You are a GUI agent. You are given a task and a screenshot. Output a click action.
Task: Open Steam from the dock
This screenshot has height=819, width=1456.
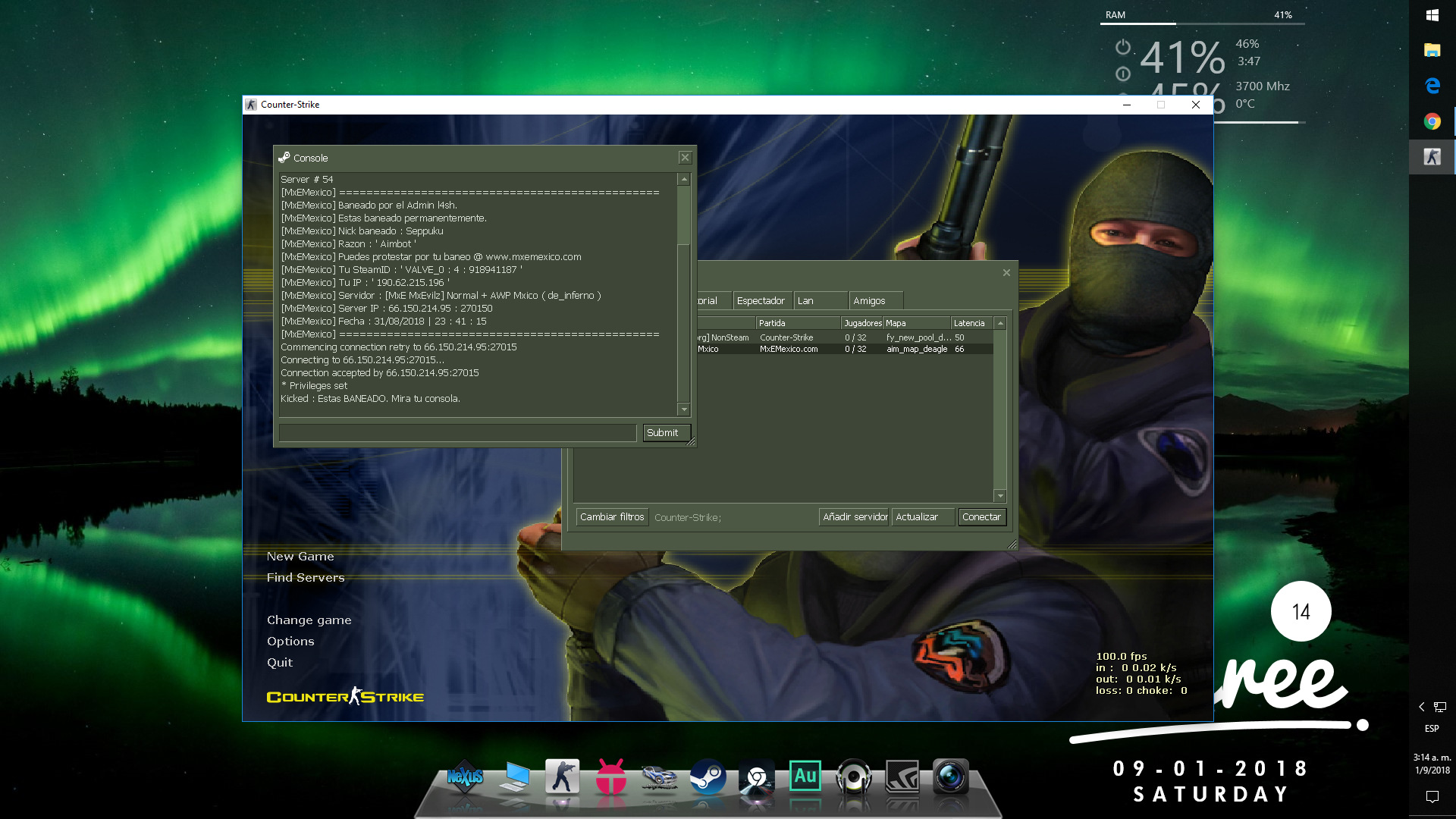[x=708, y=777]
